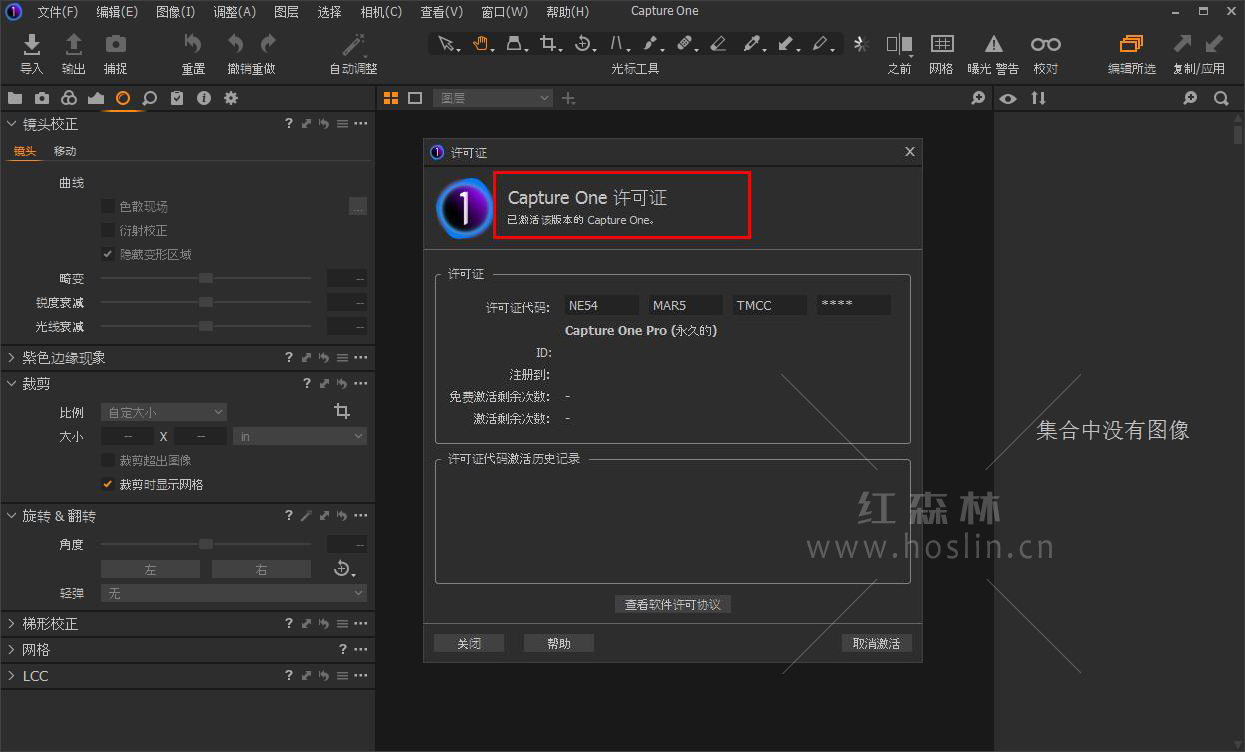1245x752 pixels.
Task: Click the 曝光警告 triangle icon
Action: (x=994, y=44)
